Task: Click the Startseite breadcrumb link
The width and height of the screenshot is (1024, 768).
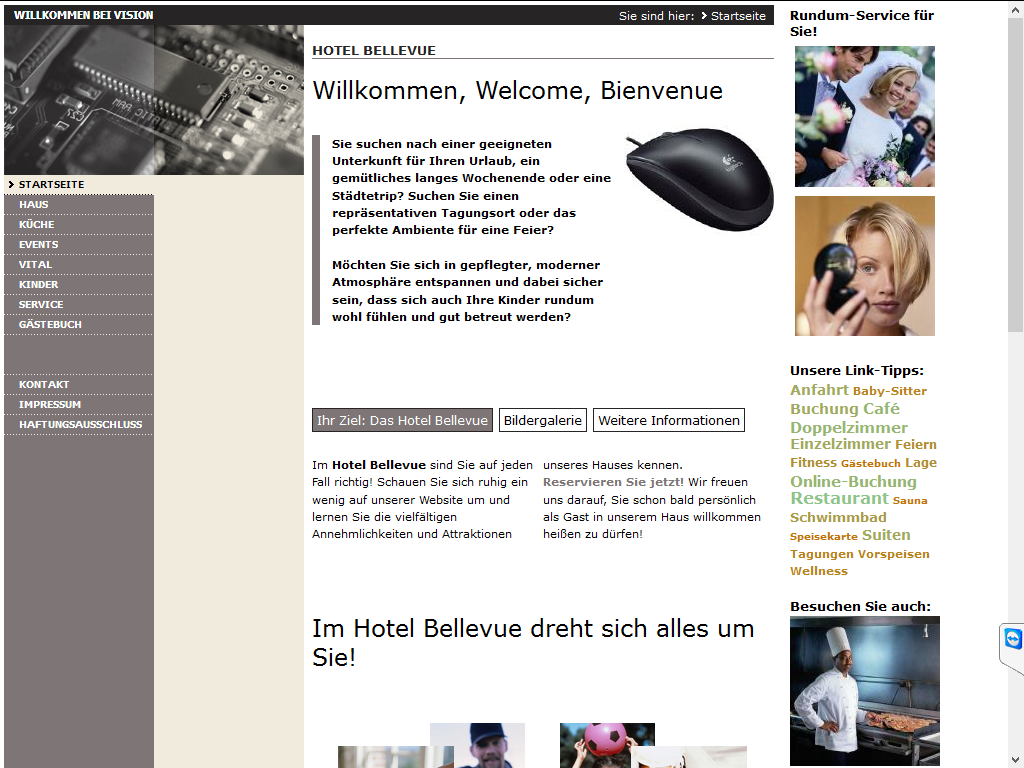Action: pyautogui.click(x=738, y=16)
